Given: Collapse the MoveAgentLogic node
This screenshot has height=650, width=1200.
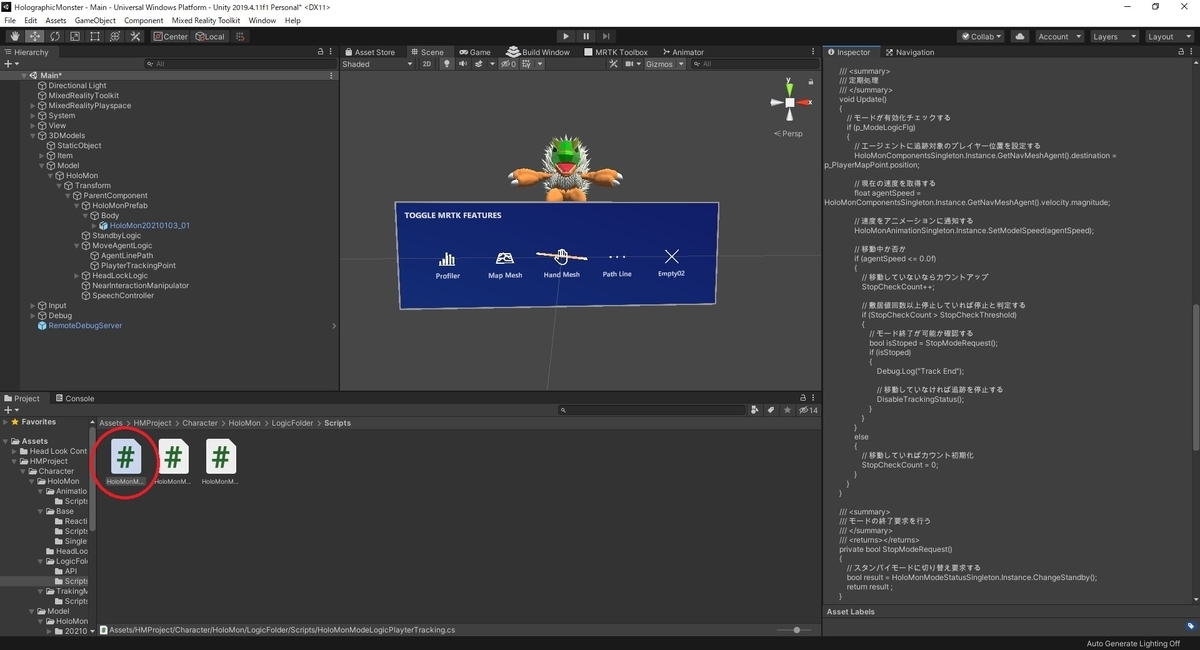Looking at the screenshot, I should (x=76, y=246).
